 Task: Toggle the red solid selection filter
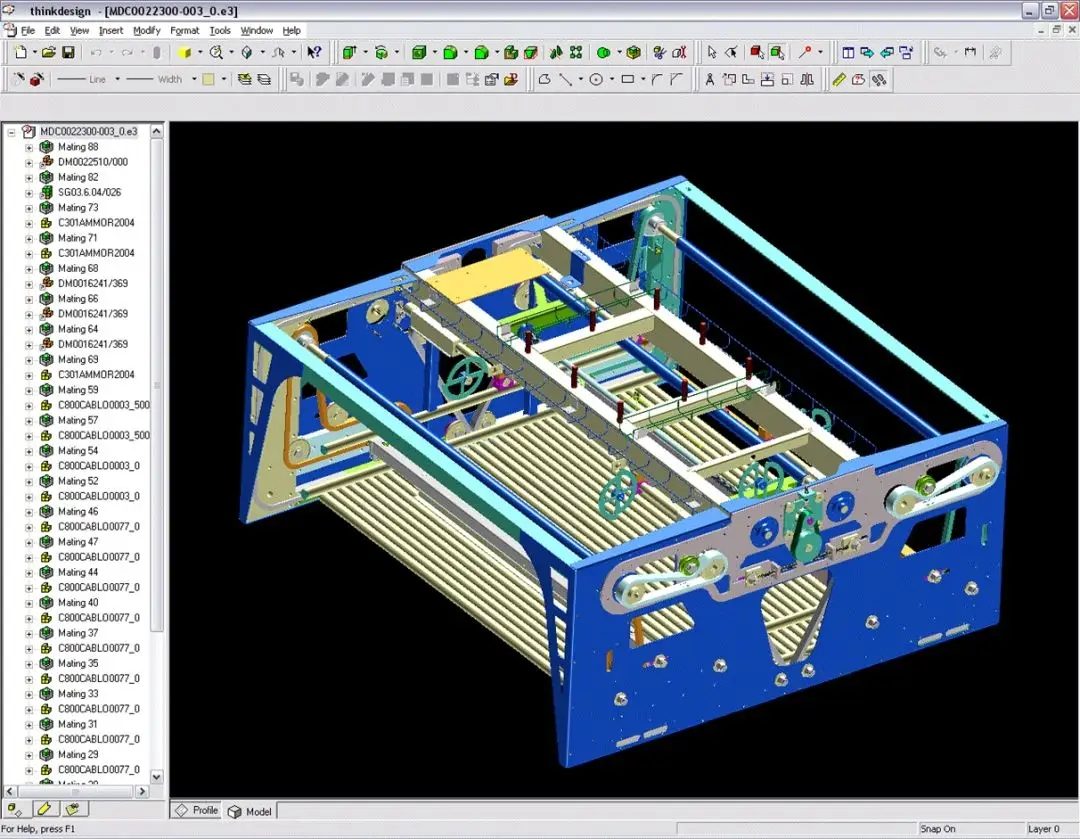point(757,52)
